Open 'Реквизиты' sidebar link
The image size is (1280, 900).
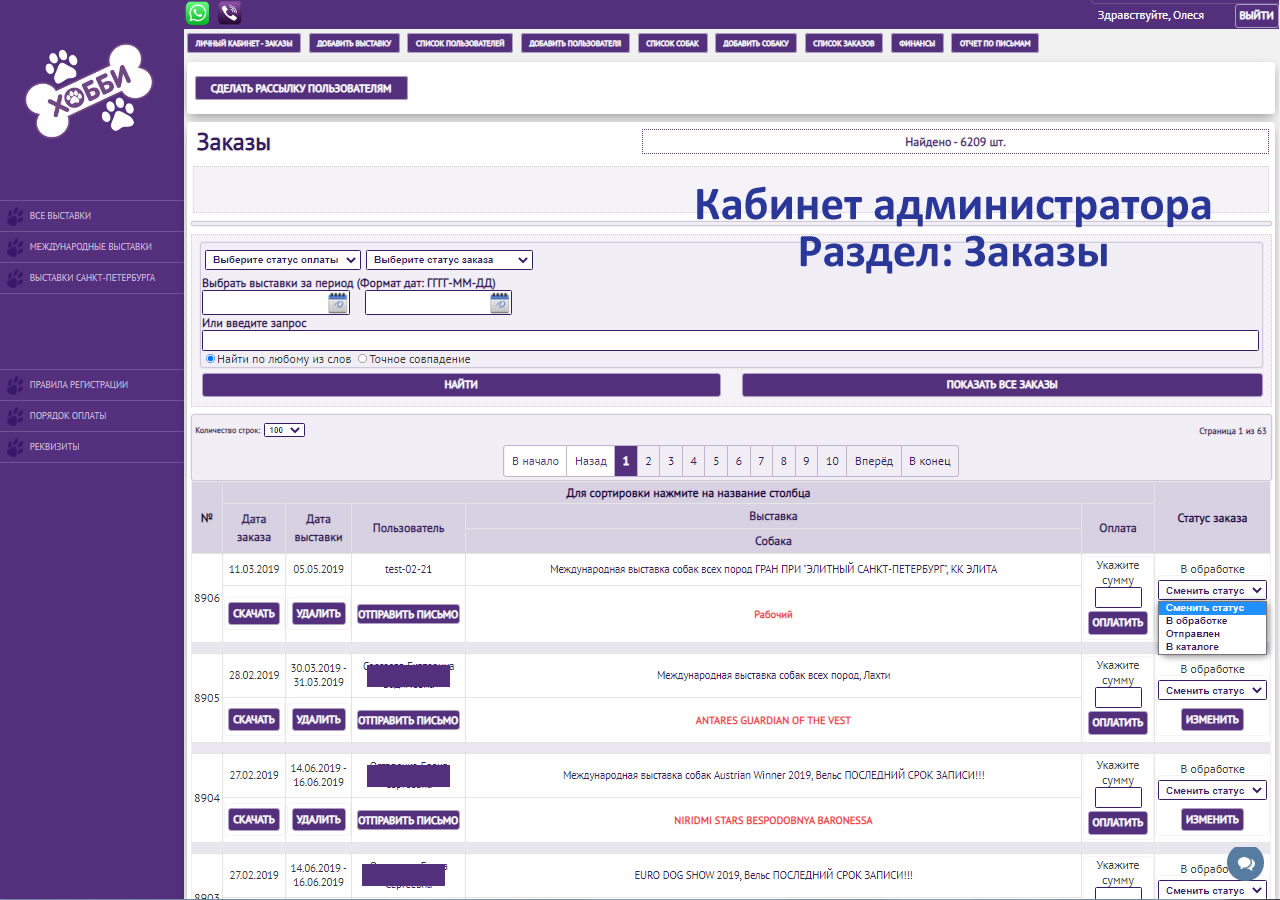click(x=54, y=447)
